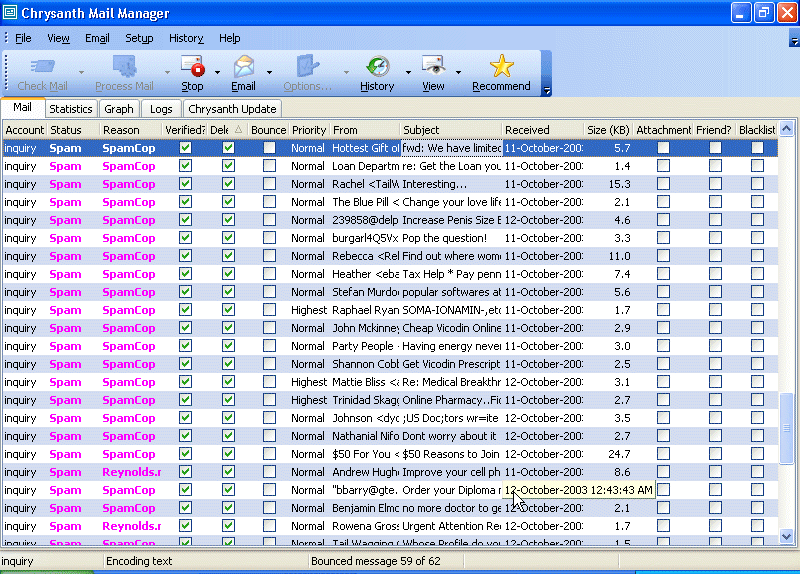Image resolution: width=800 pixels, height=574 pixels.
Task: Click the 'Reynolds.r' reason in Andrew Hugh row
Action: (x=131, y=472)
